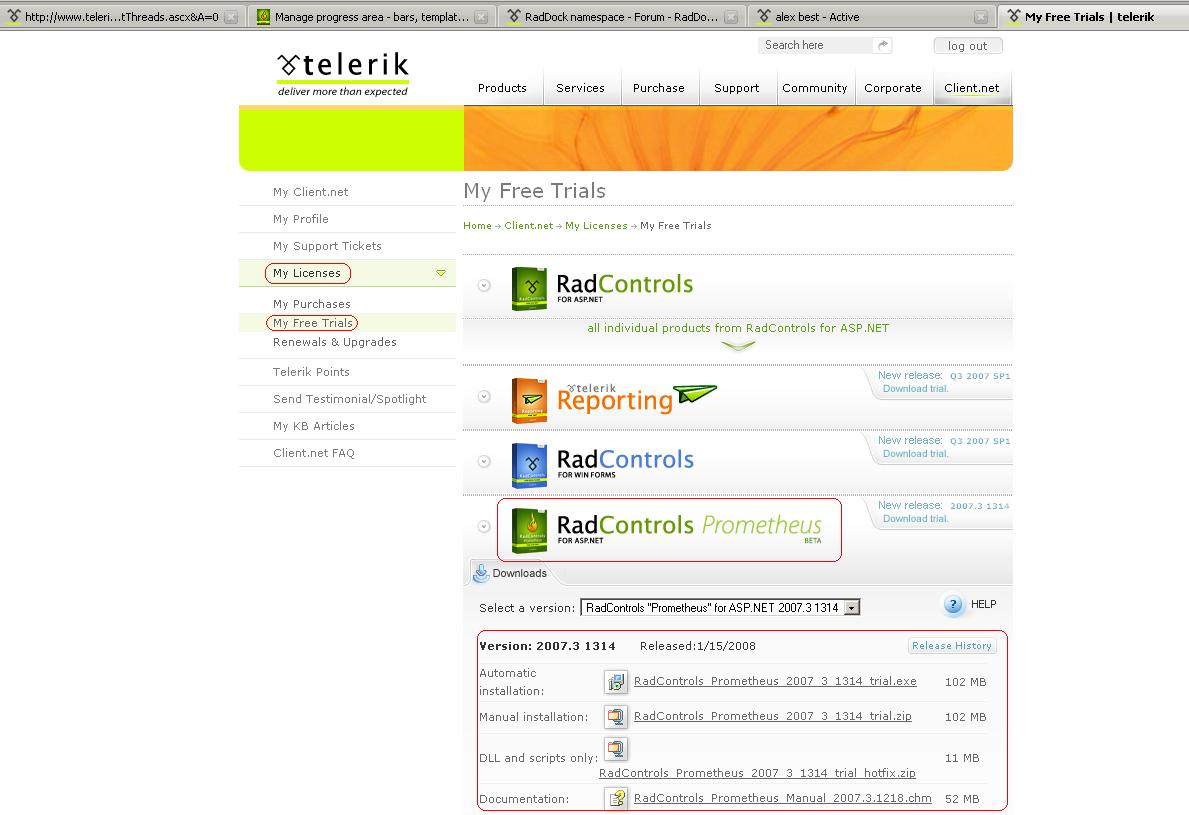Switch to RadDock namespace Forum browser tab
The width and height of the screenshot is (1189, 815).
pos(621,17)
